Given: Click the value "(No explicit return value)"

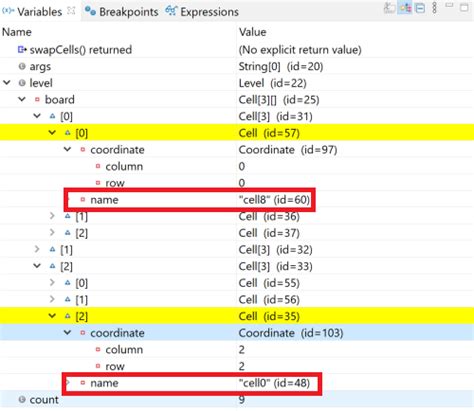Looking at the screenshot, I should 300,50.
